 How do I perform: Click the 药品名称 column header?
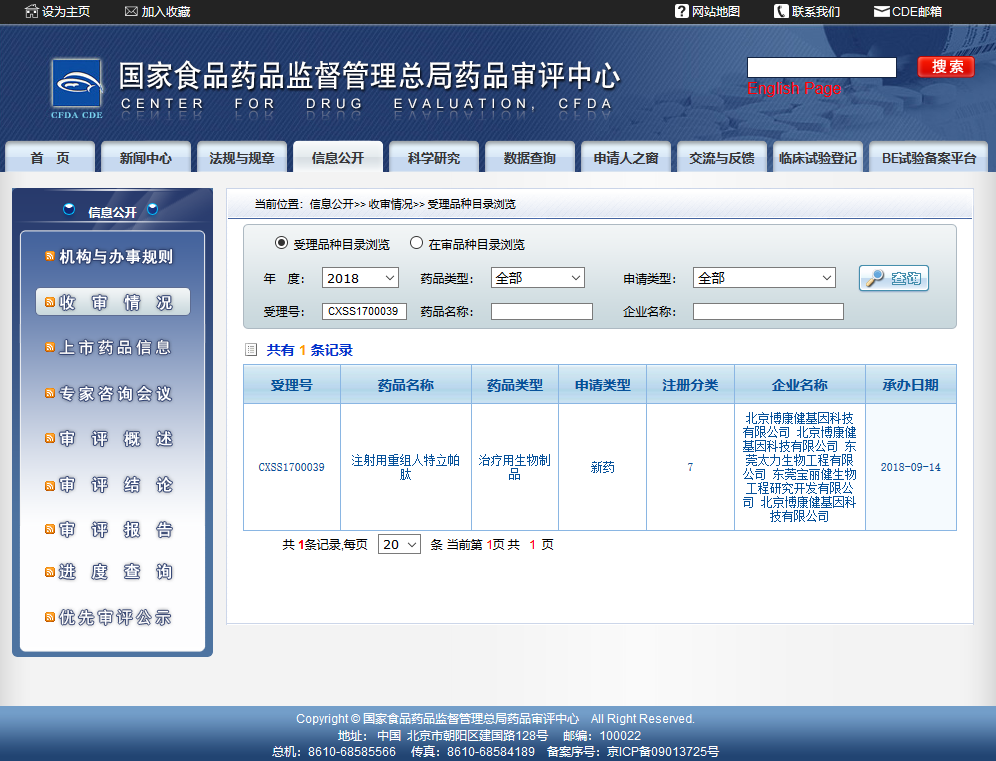[x=406, y=385]
